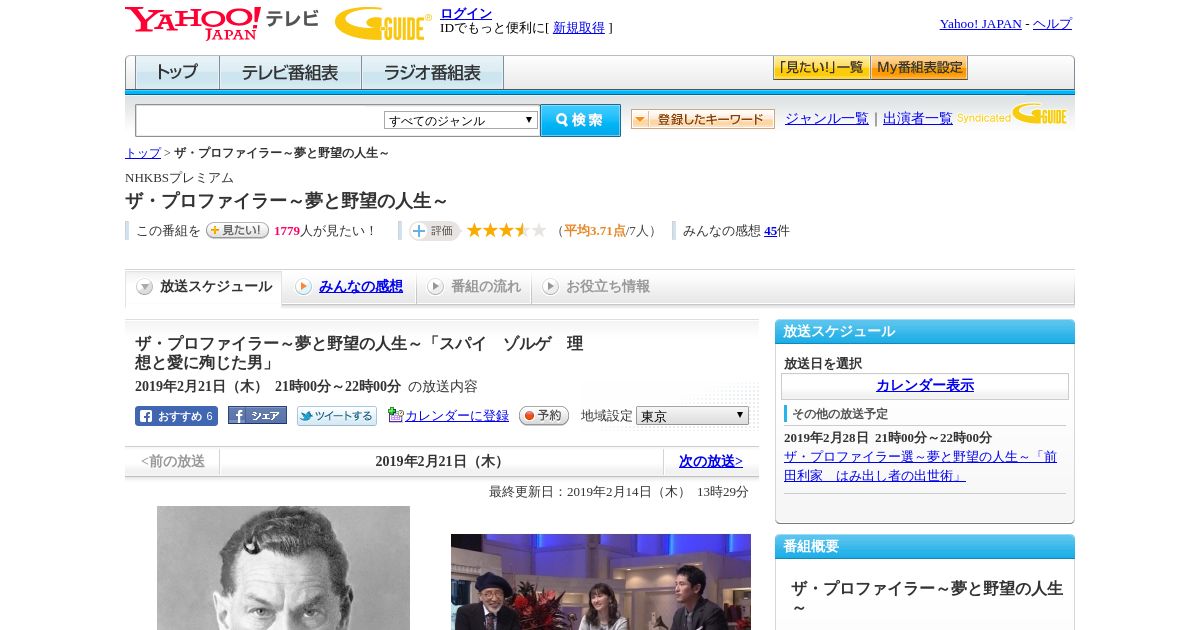Click the 新規取得 link
This screenshot has height=630, width=1200.
(x=579, y=28)
